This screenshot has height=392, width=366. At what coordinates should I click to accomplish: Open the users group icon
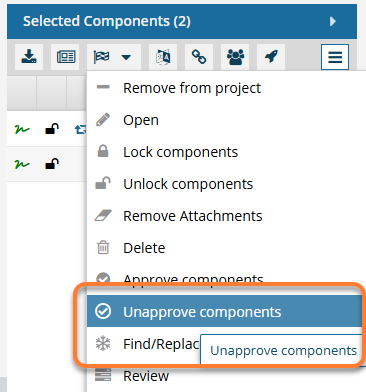[235, 57]
